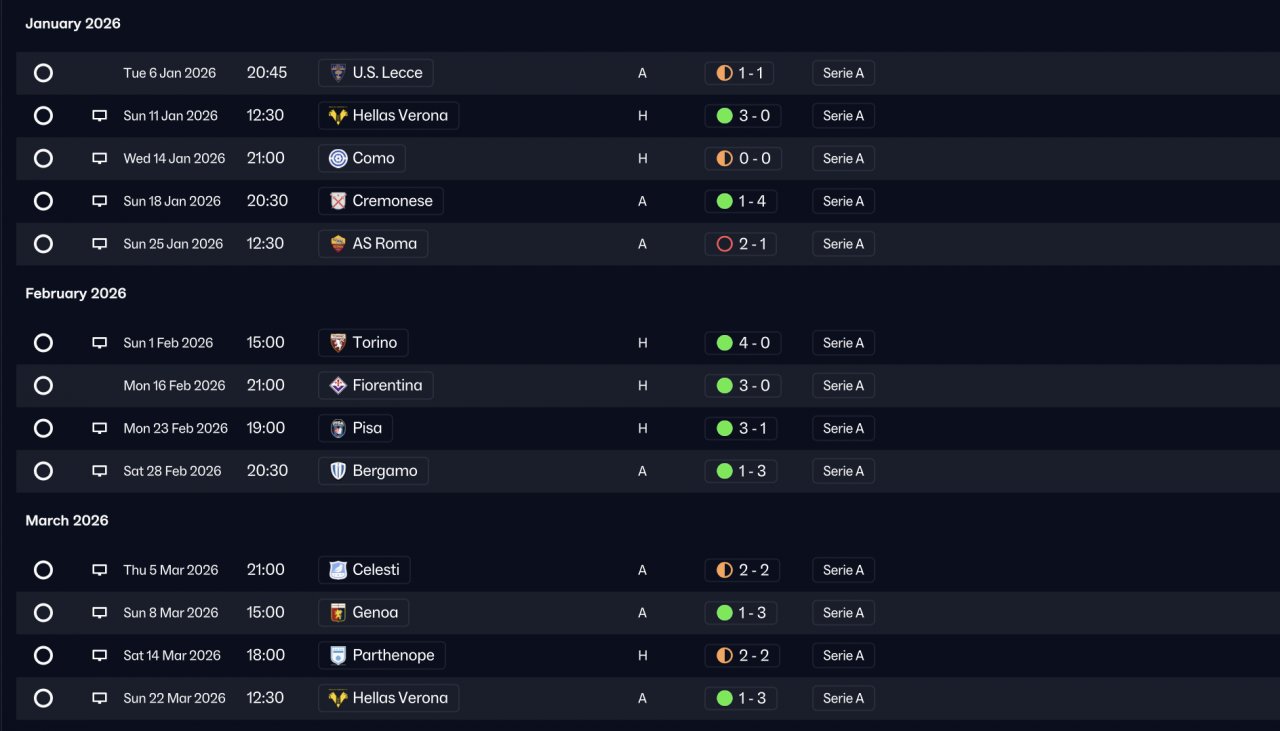Image resolution: width=1280 pixels, height=731 pixels.
Task: Select the radio circle for the U.S. Lecce match
Action: (x=43, y=73)
